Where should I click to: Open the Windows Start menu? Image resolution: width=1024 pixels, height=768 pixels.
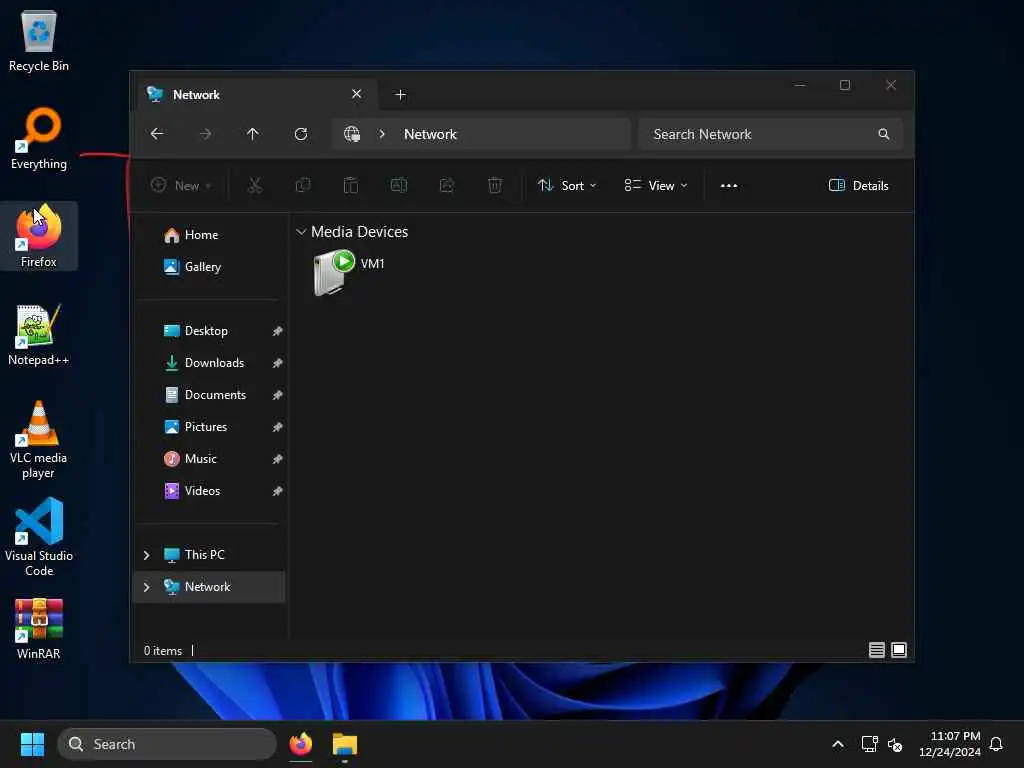pyautogui.click(x=32, y=744)
